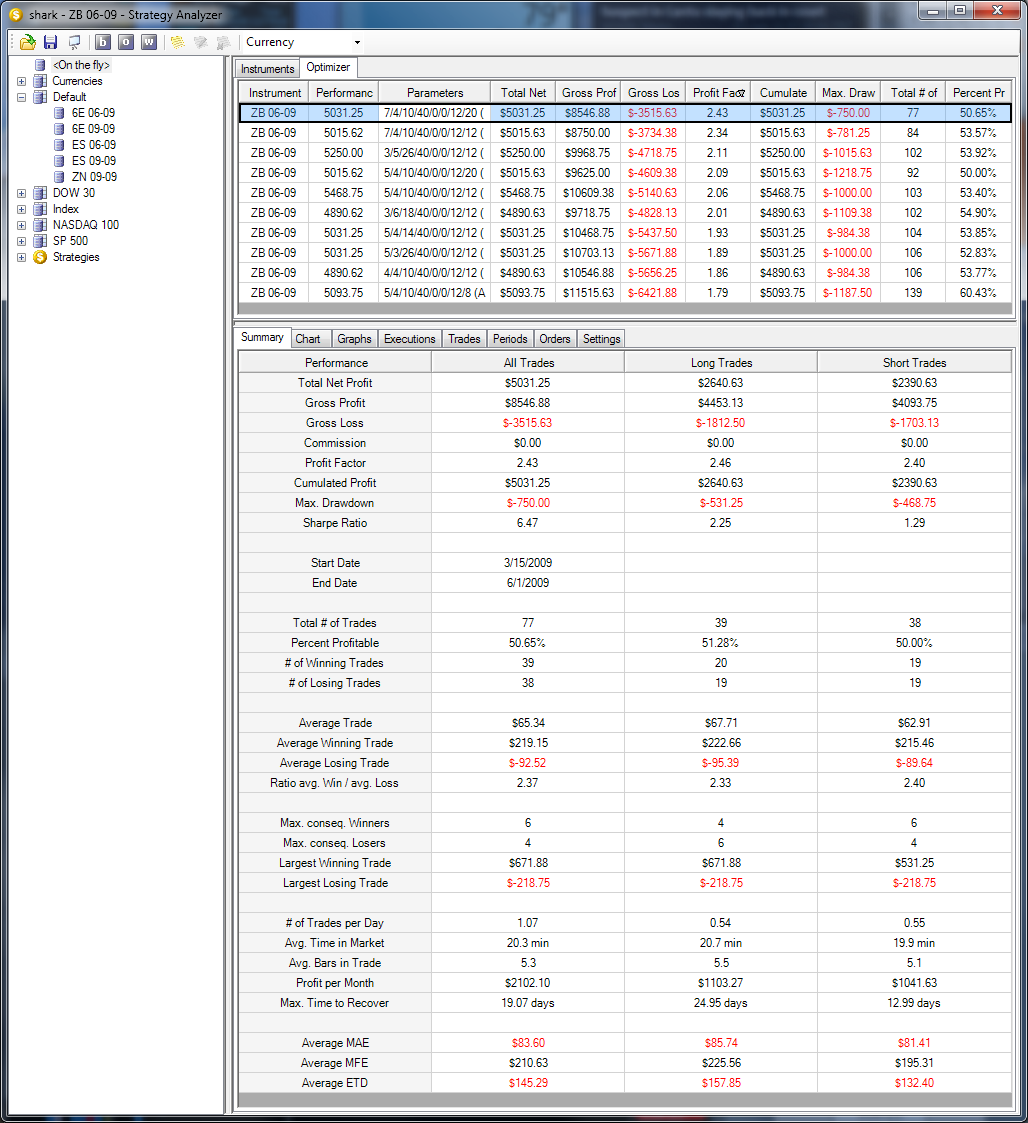The image size is (1028, 1123).
Task: Click the 'w' walk-forward toolbar button
Action: pos(148,42)
